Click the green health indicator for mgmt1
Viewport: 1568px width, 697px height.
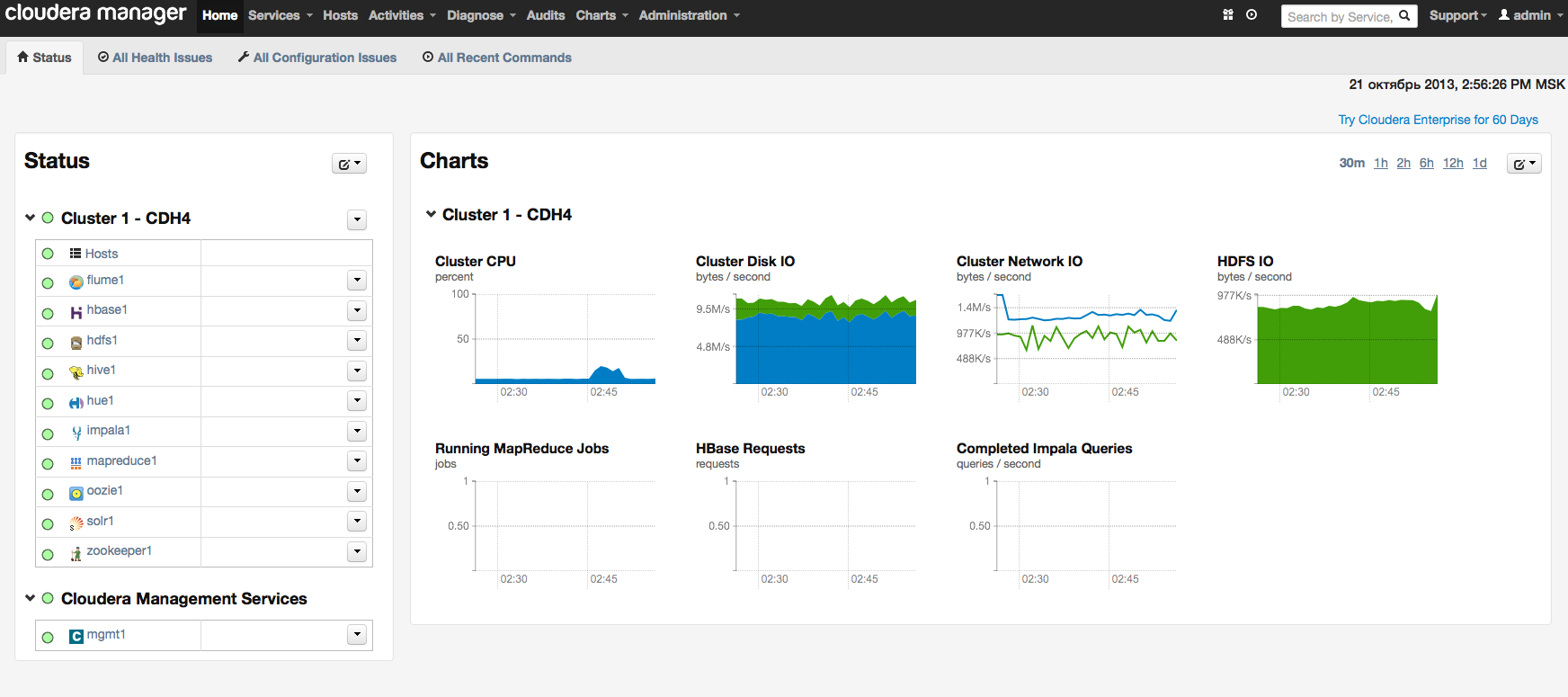(x=48, y=638)
